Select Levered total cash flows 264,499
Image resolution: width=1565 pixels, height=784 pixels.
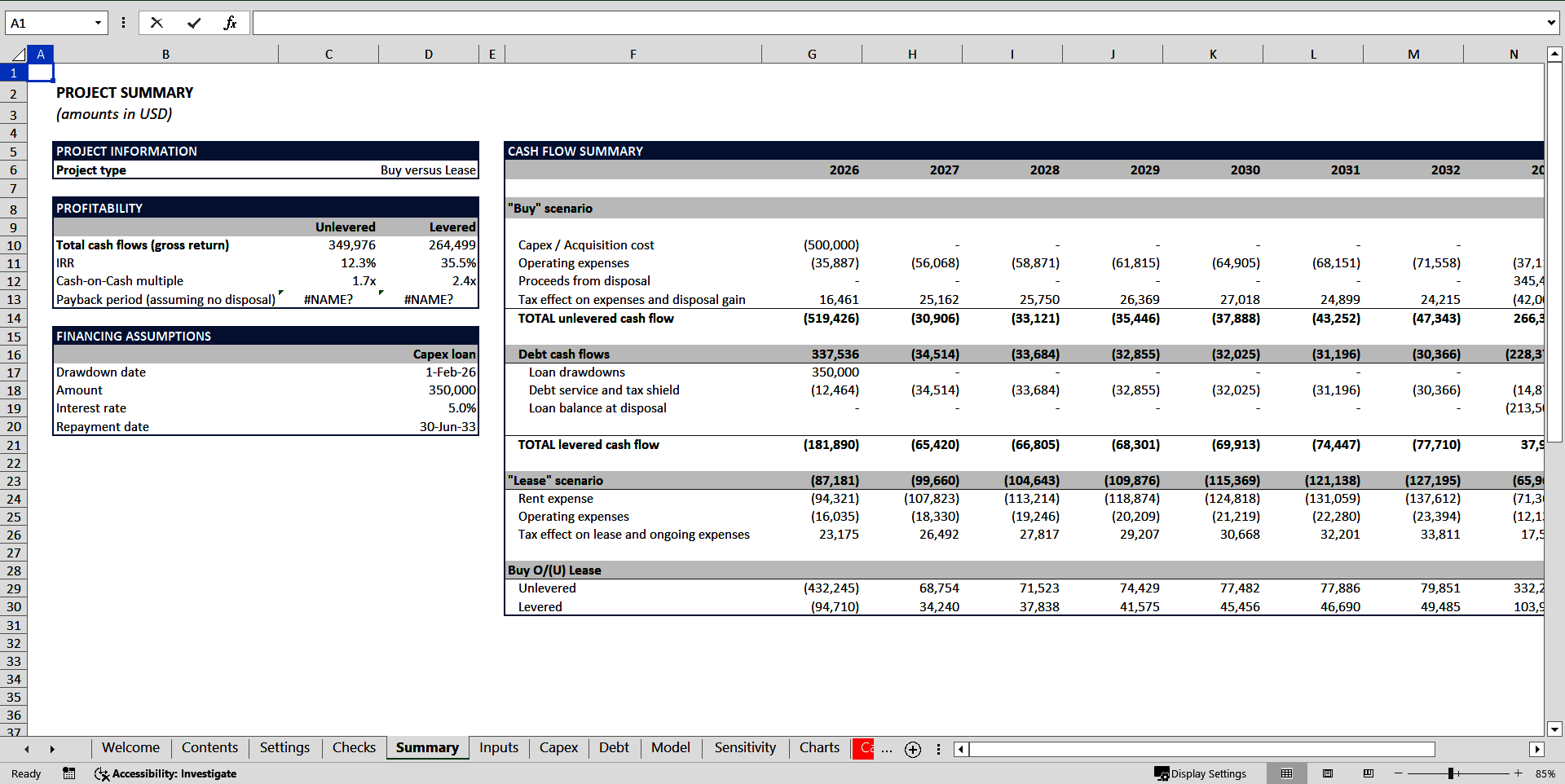point(429,245)
